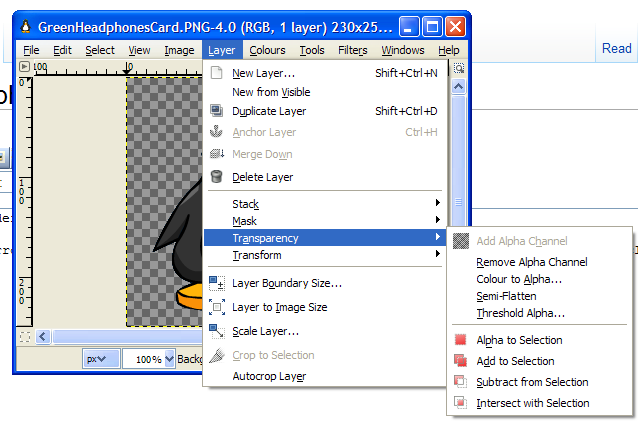Select Duplicate Layer menu entry
Image resolution: width=638 pixels, height=428 pixels.
coord(325,111)
